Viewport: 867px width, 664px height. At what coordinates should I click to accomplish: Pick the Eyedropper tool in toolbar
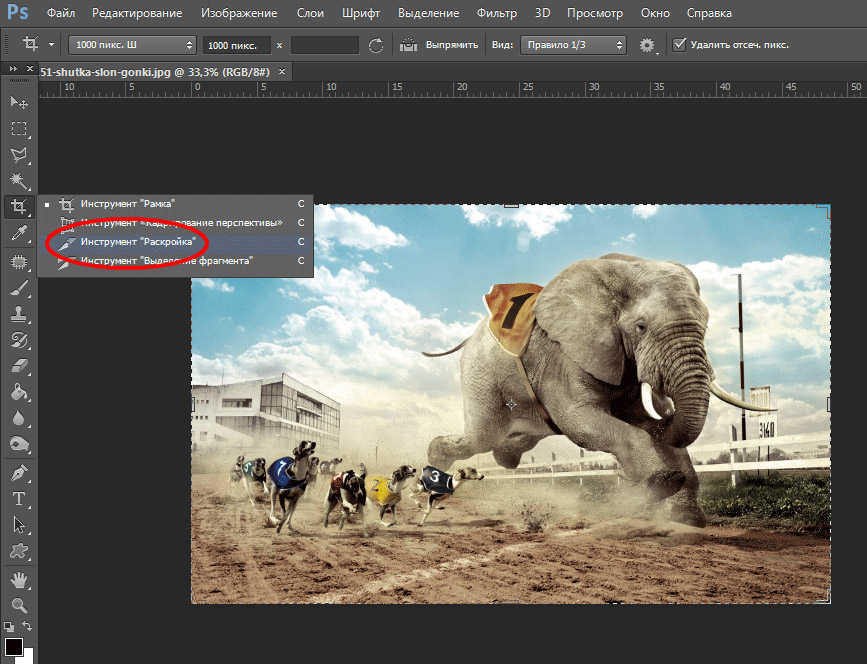pyautogui.click(x=18, y=234)
